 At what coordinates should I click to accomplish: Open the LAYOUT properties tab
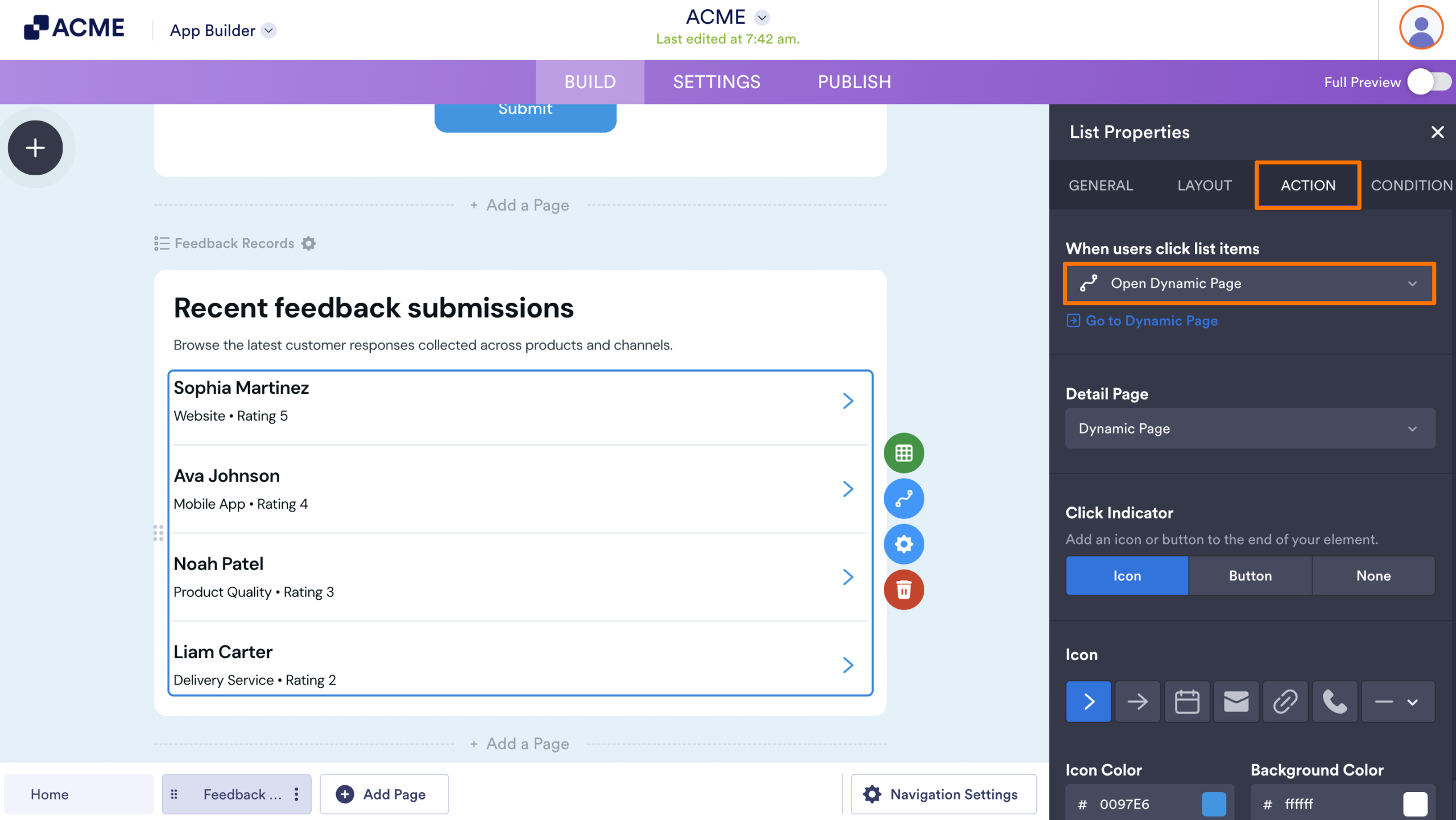pos(1205,186)
